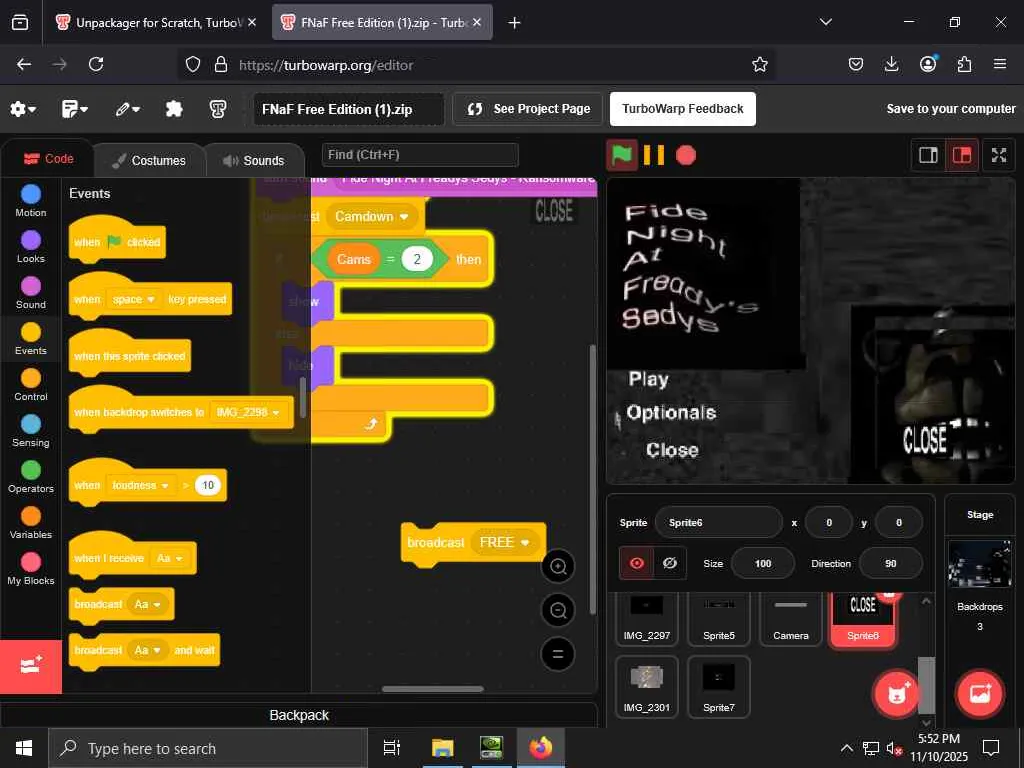
Task: Open the Camdown dropdown in the script
Action: (371, 216)
